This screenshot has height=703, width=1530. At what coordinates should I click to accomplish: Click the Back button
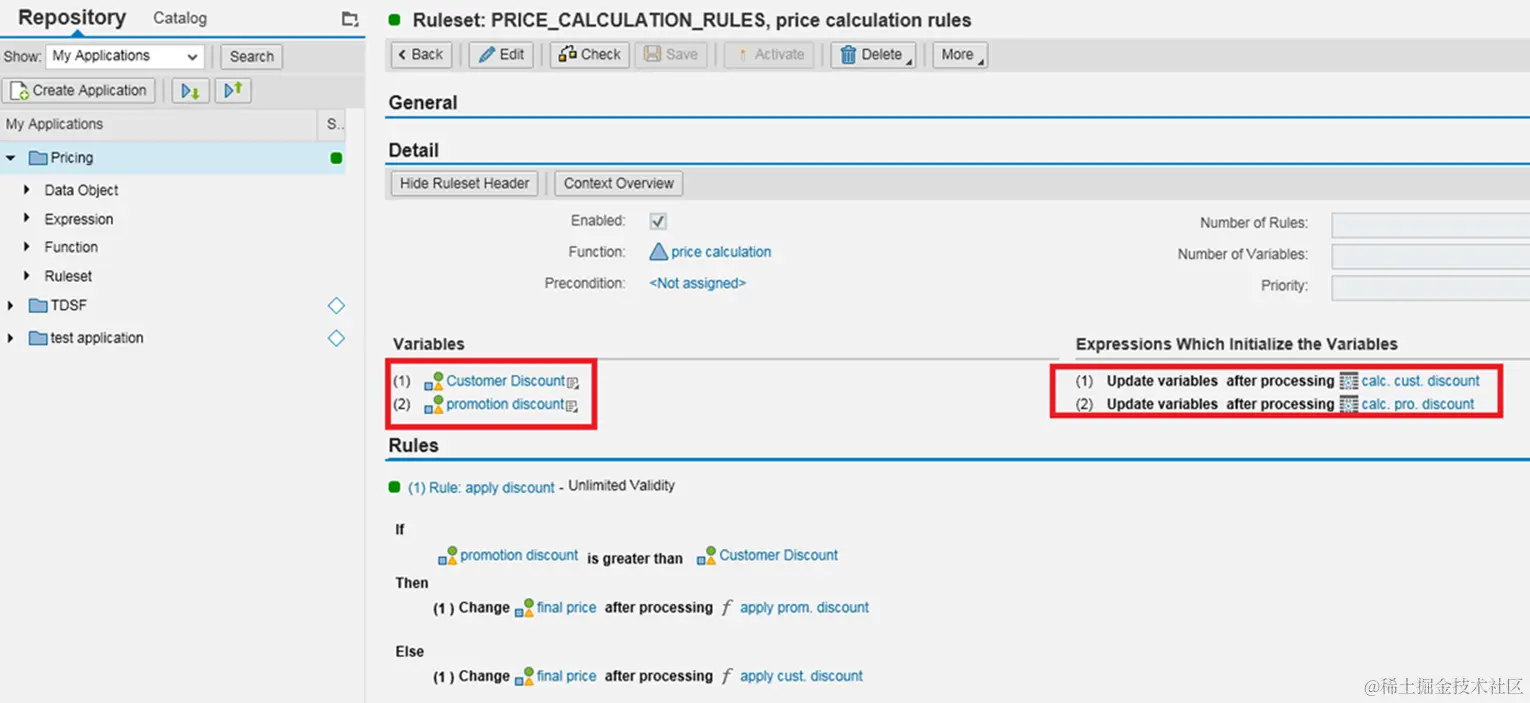[x=421, y=55]
